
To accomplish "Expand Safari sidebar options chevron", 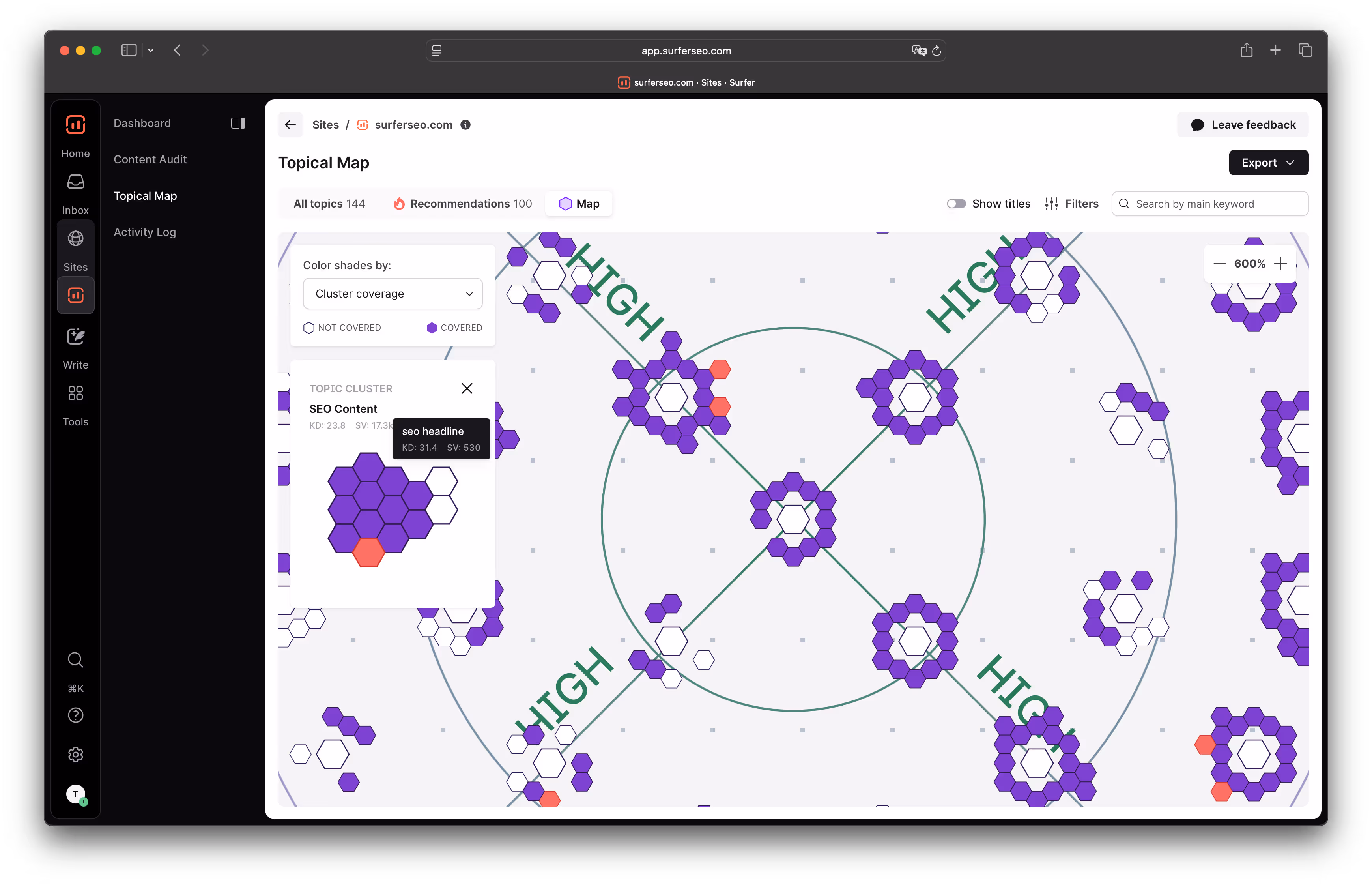I will coord(150,51).
